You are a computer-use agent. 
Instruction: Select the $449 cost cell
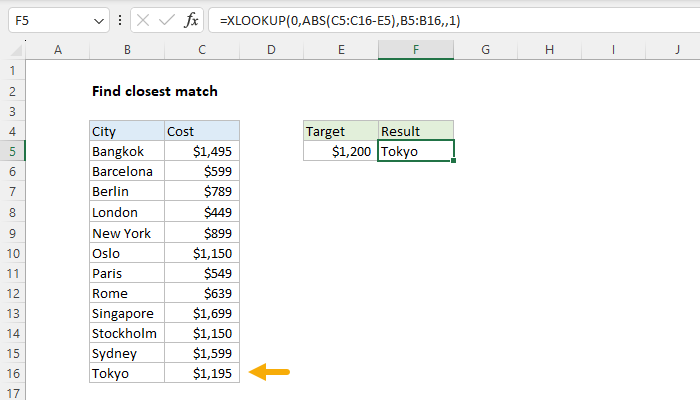coord(202,212)
